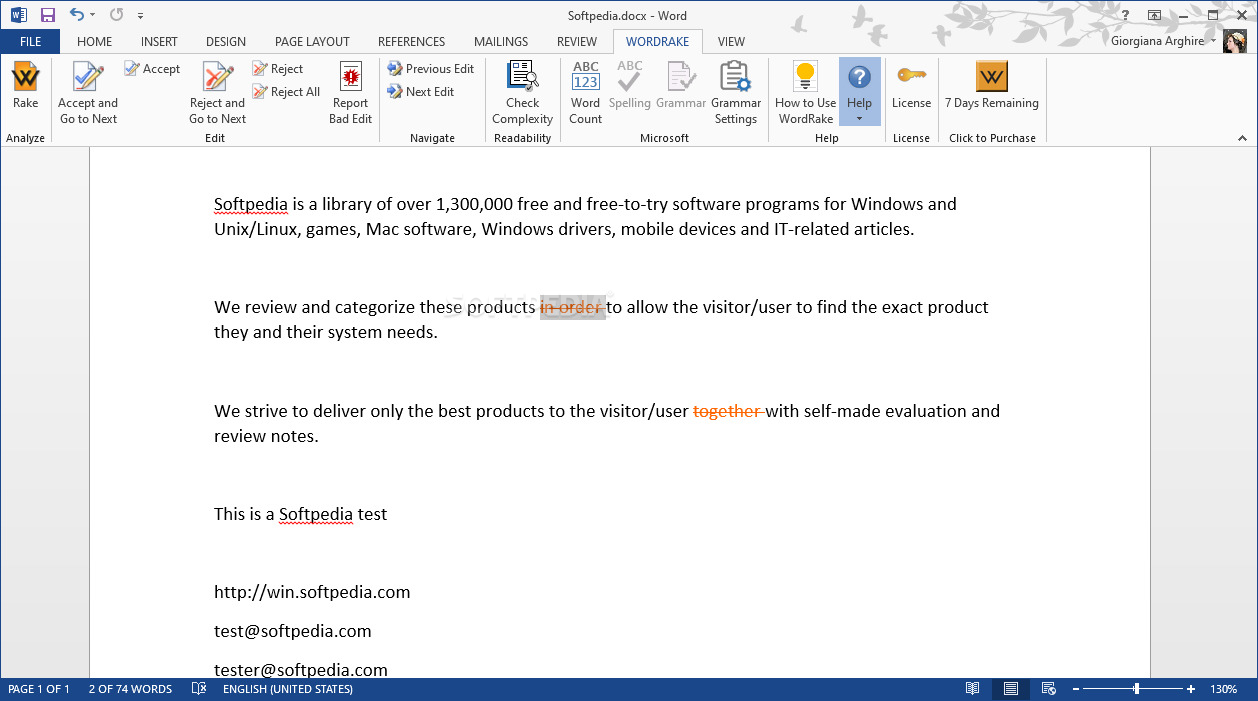Viewport: 1258px width, 701px height.
Task: Click 7 Days Remaining to purchase
Action: click(991, 86)
